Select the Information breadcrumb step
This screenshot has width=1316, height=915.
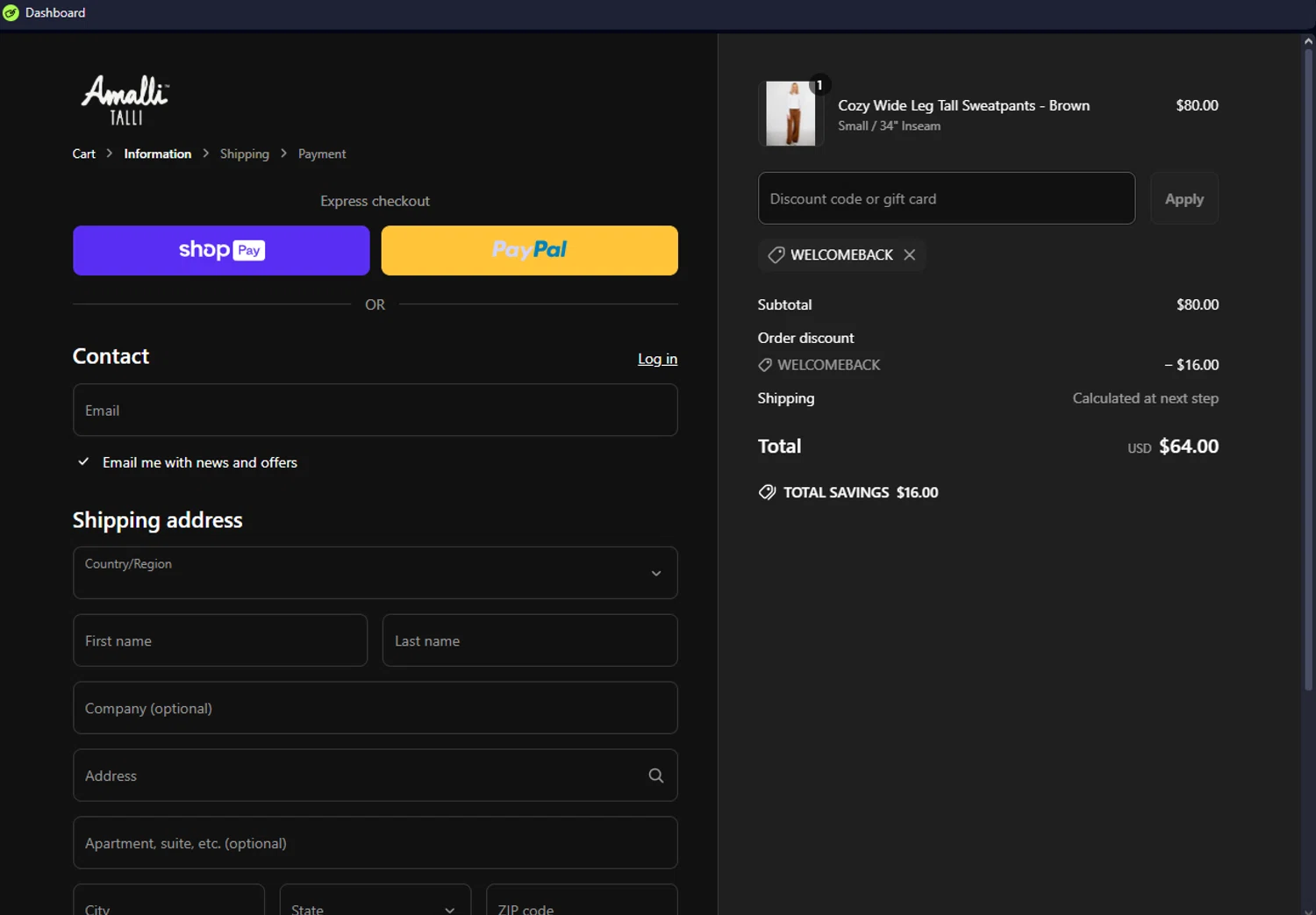pyautogui.click(x=158, y=154)
